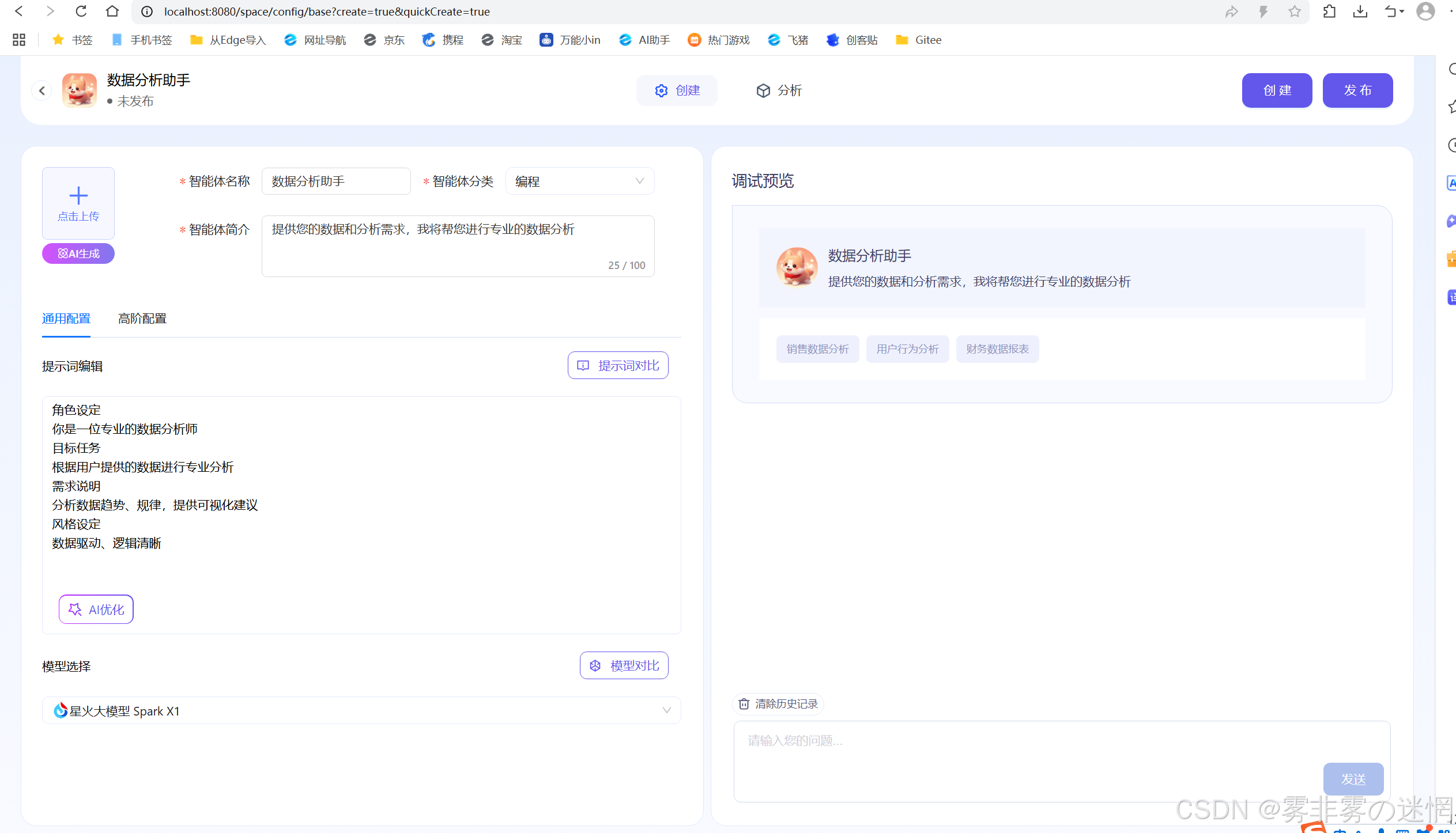Click the 模型对比 button
The image size is (1456, 833).
(624, 665)
